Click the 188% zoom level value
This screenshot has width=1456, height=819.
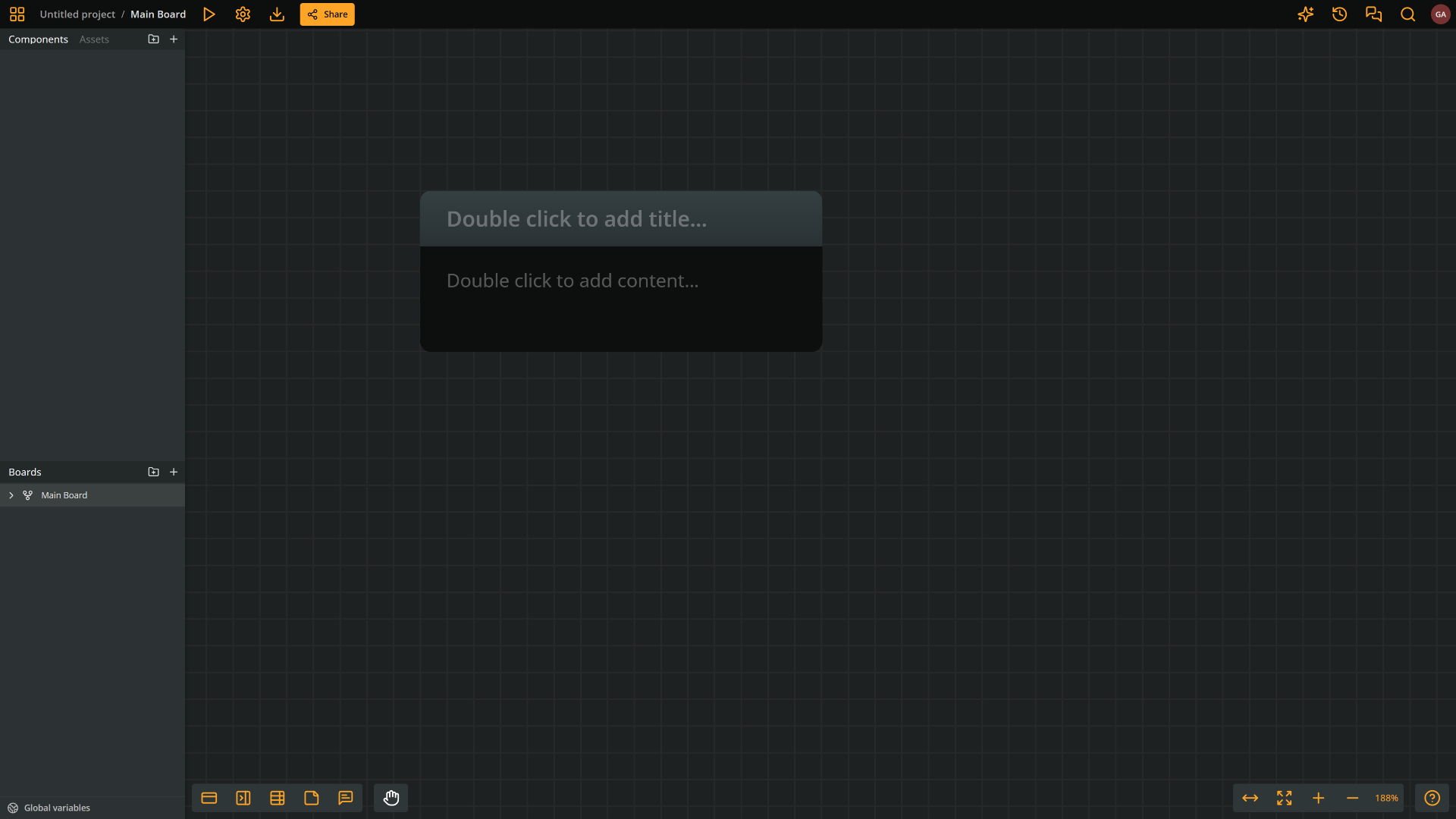[x=1386, y=798]
